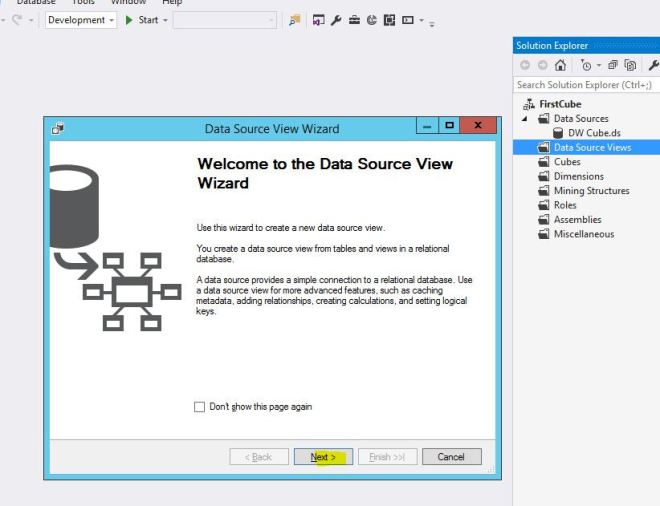The height and width of the screenshot is (506, 660).
Task: Collapse the Data Sources tree node
Action: tap(526, 119)
